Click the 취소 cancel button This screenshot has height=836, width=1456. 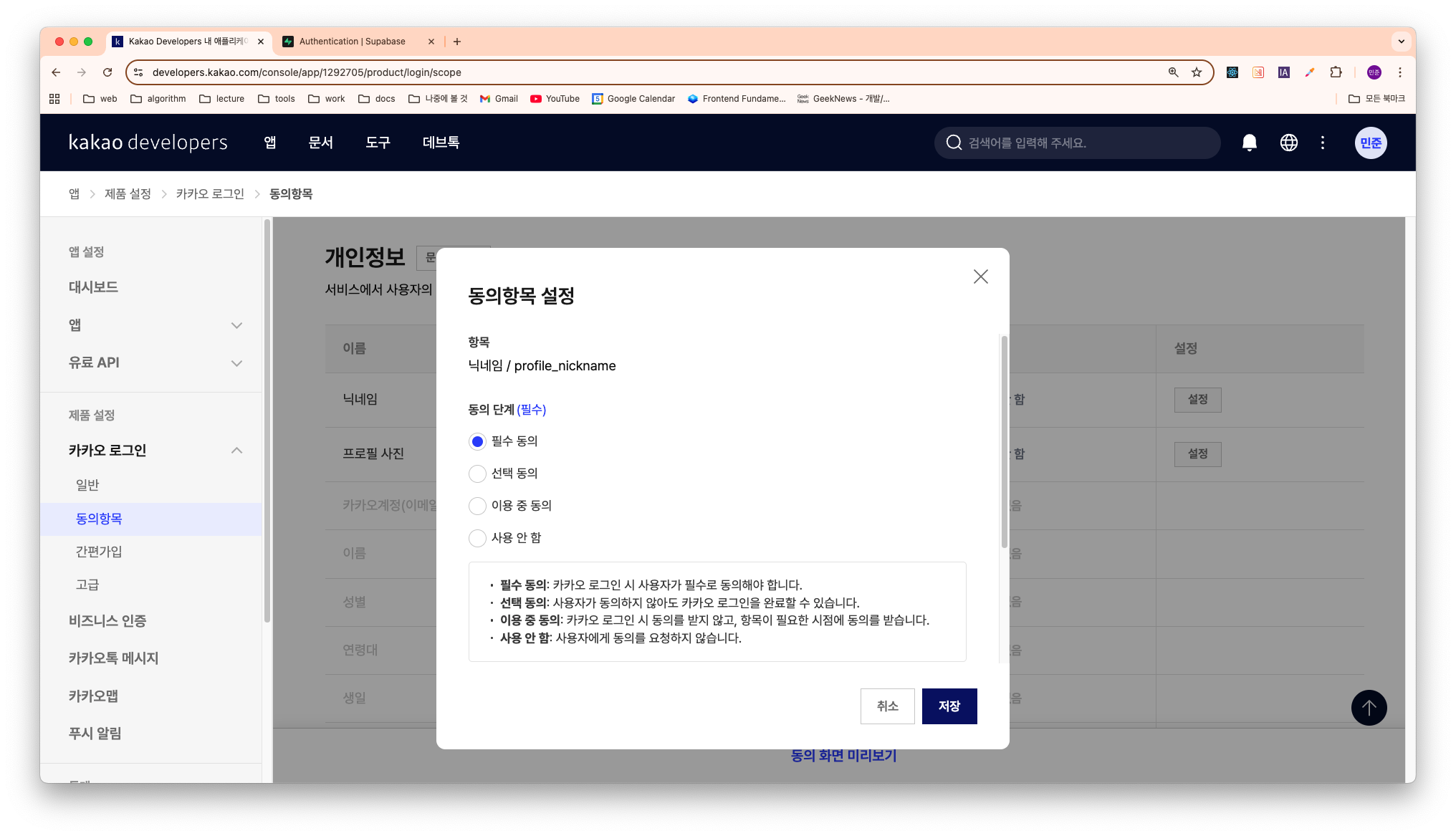[887, 706]
